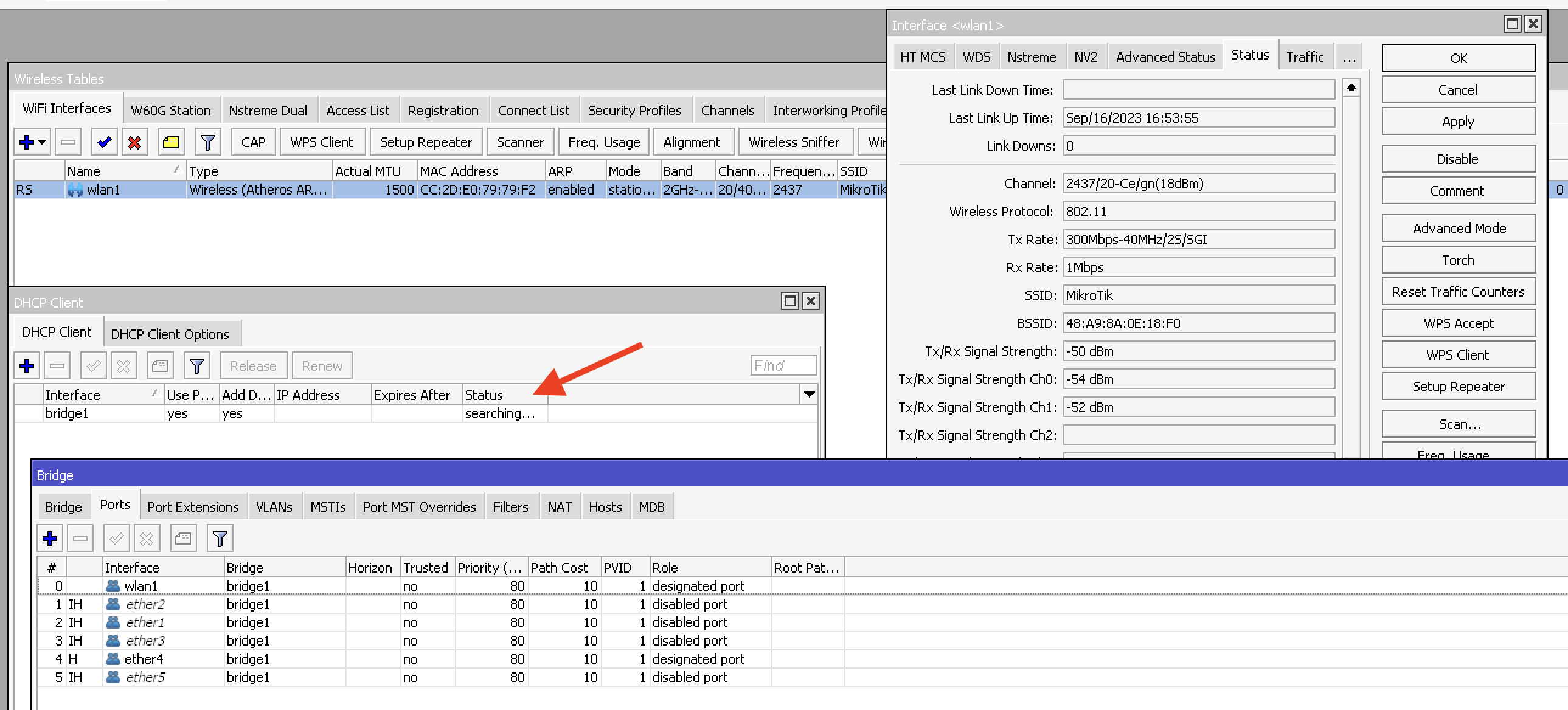This screenshot has width=1568, height=710.
Task: Select the wlan1 row in Bridge Ports
Action: [x=802, y=586]
